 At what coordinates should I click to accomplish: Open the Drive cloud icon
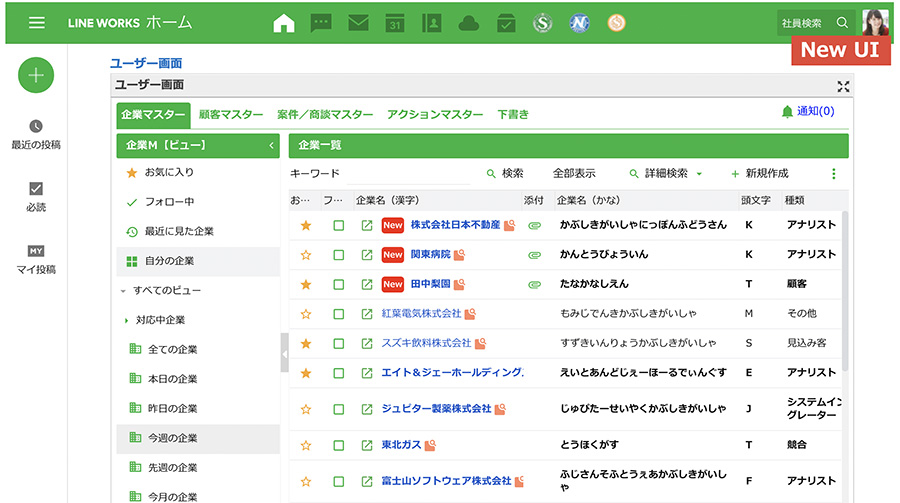click(x=468, y=22)
